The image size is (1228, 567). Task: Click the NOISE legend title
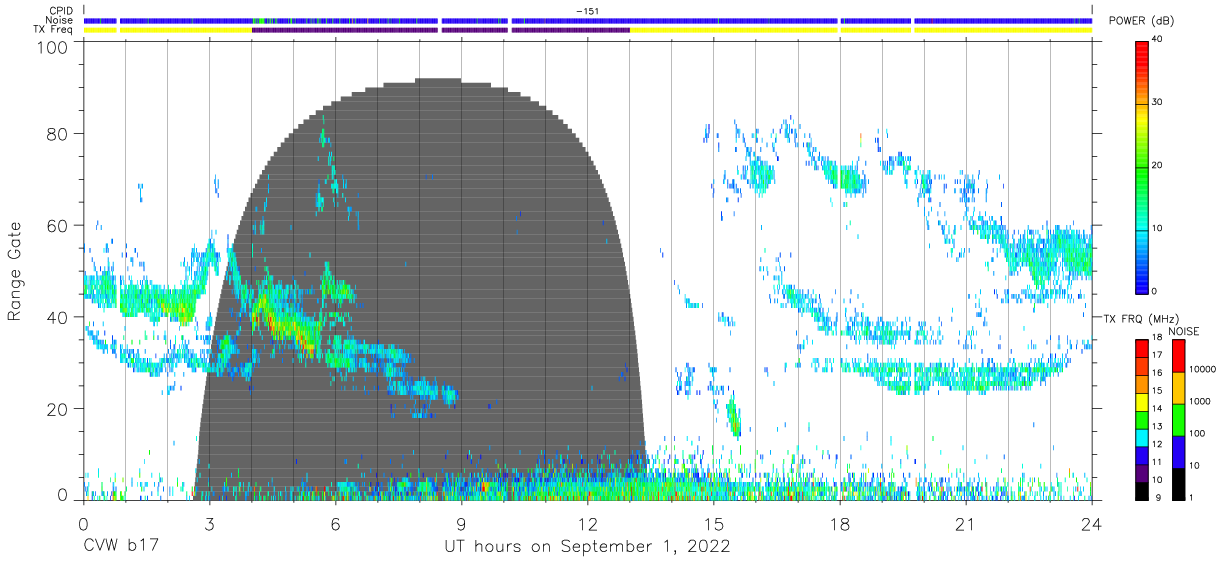tap(1184, 330)
